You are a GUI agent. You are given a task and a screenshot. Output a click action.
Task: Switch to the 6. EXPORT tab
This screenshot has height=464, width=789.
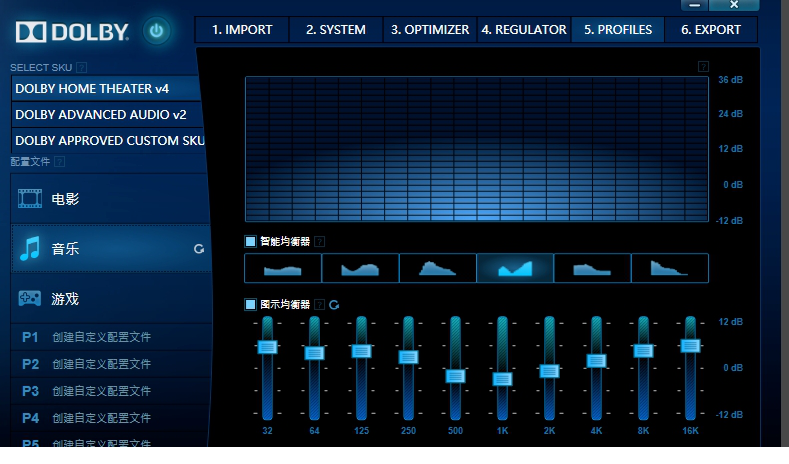point(711,30)
